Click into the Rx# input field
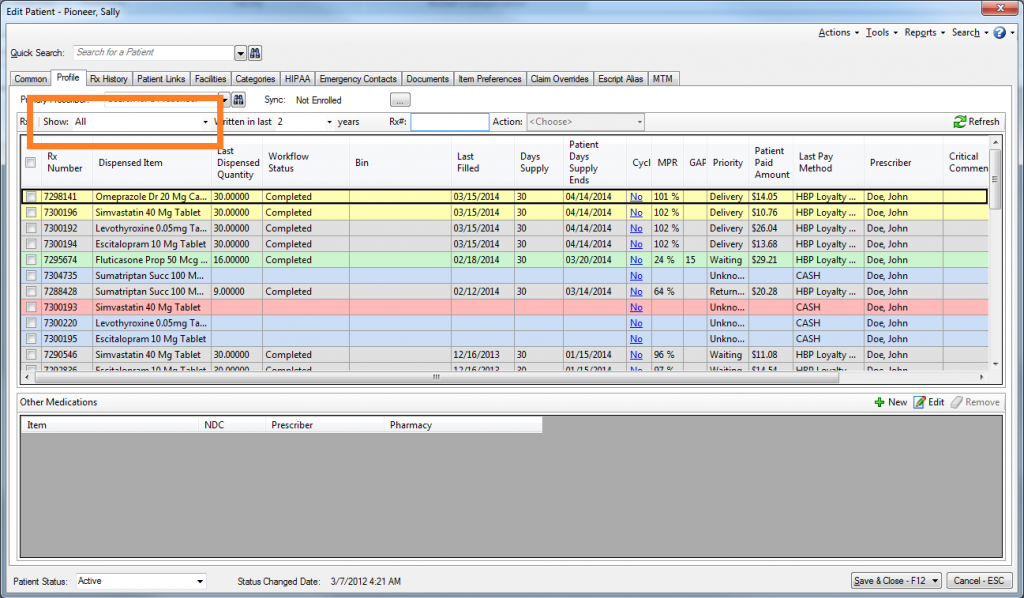1024x598 pixels. 449,122
